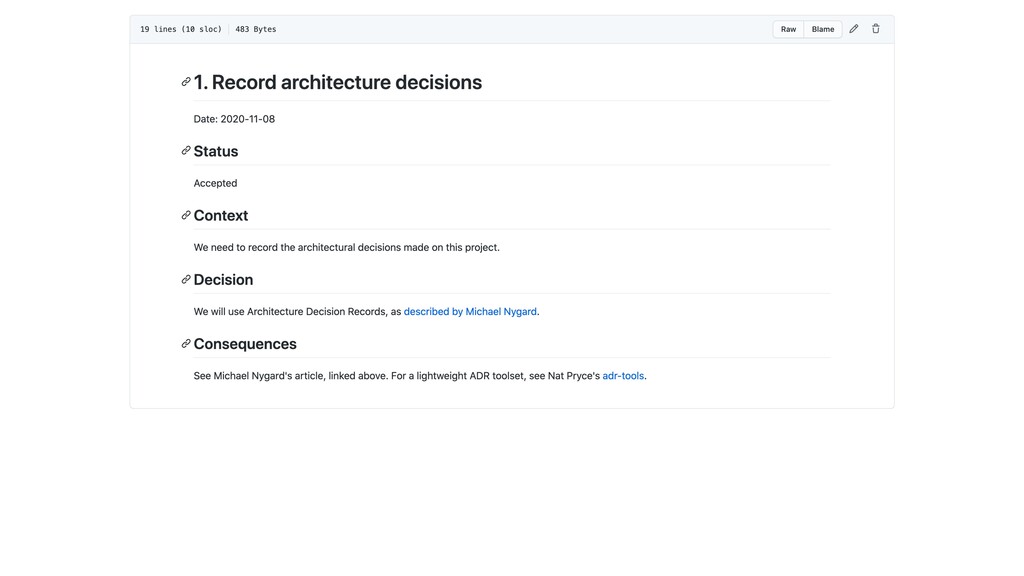Screen dimensions: 1024x576
Task: Click the "Accepted" status text
Action: pos(215,183)
